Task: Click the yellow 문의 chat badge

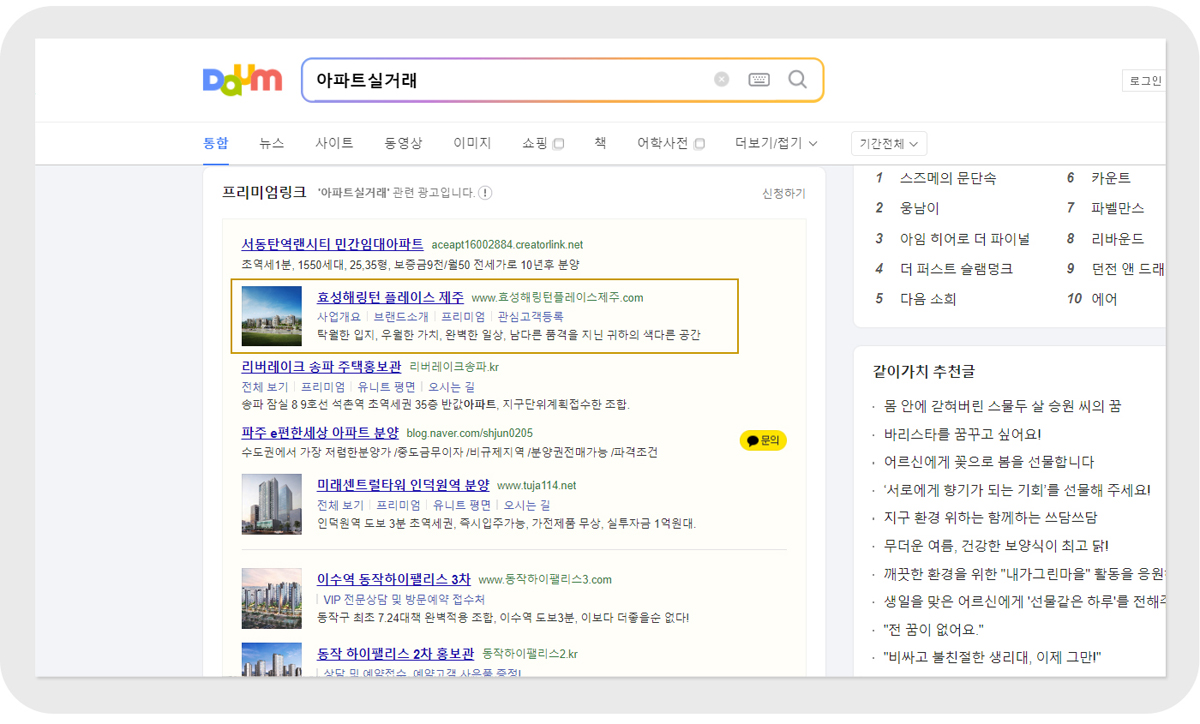Action: click(763, 440)
